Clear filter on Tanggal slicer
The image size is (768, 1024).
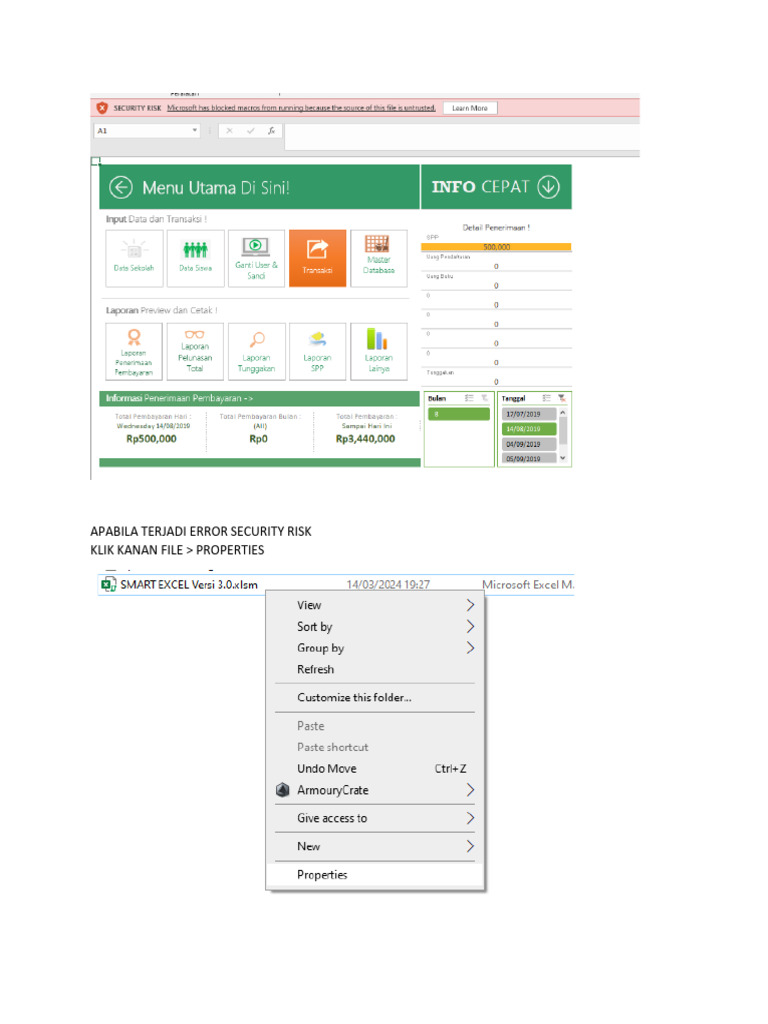pos(562,398)
